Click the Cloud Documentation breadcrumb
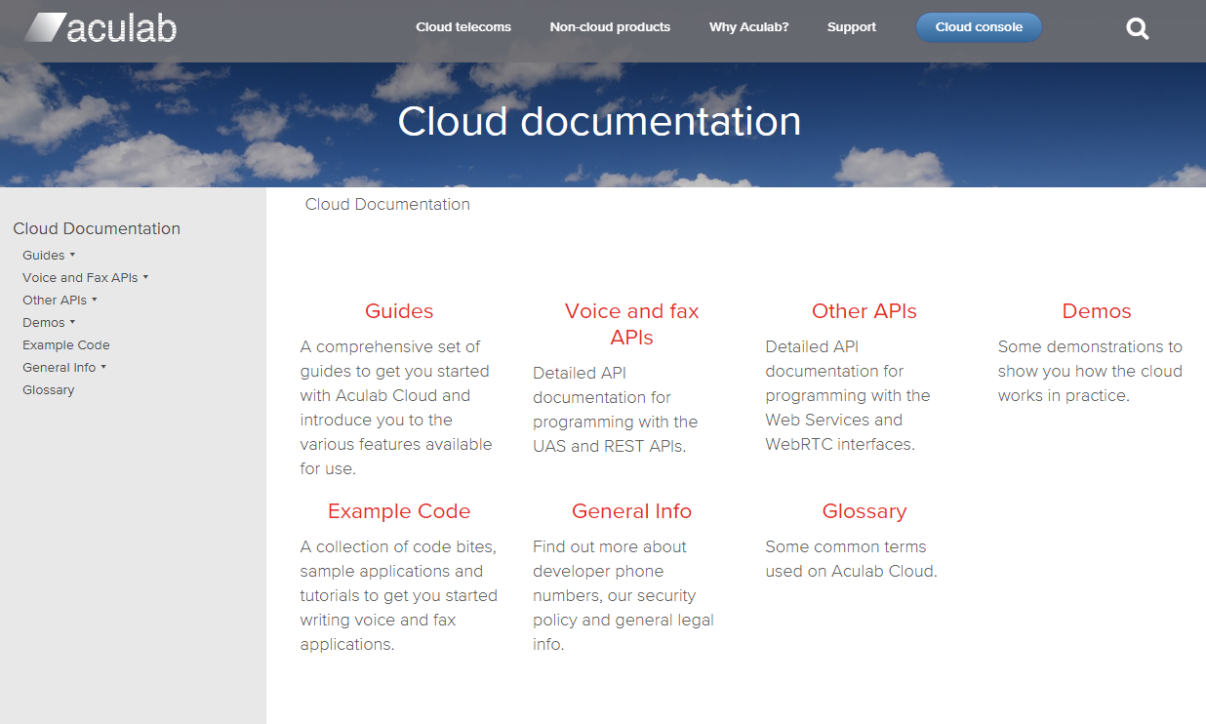1206x724 pixels. coord(387,204)
